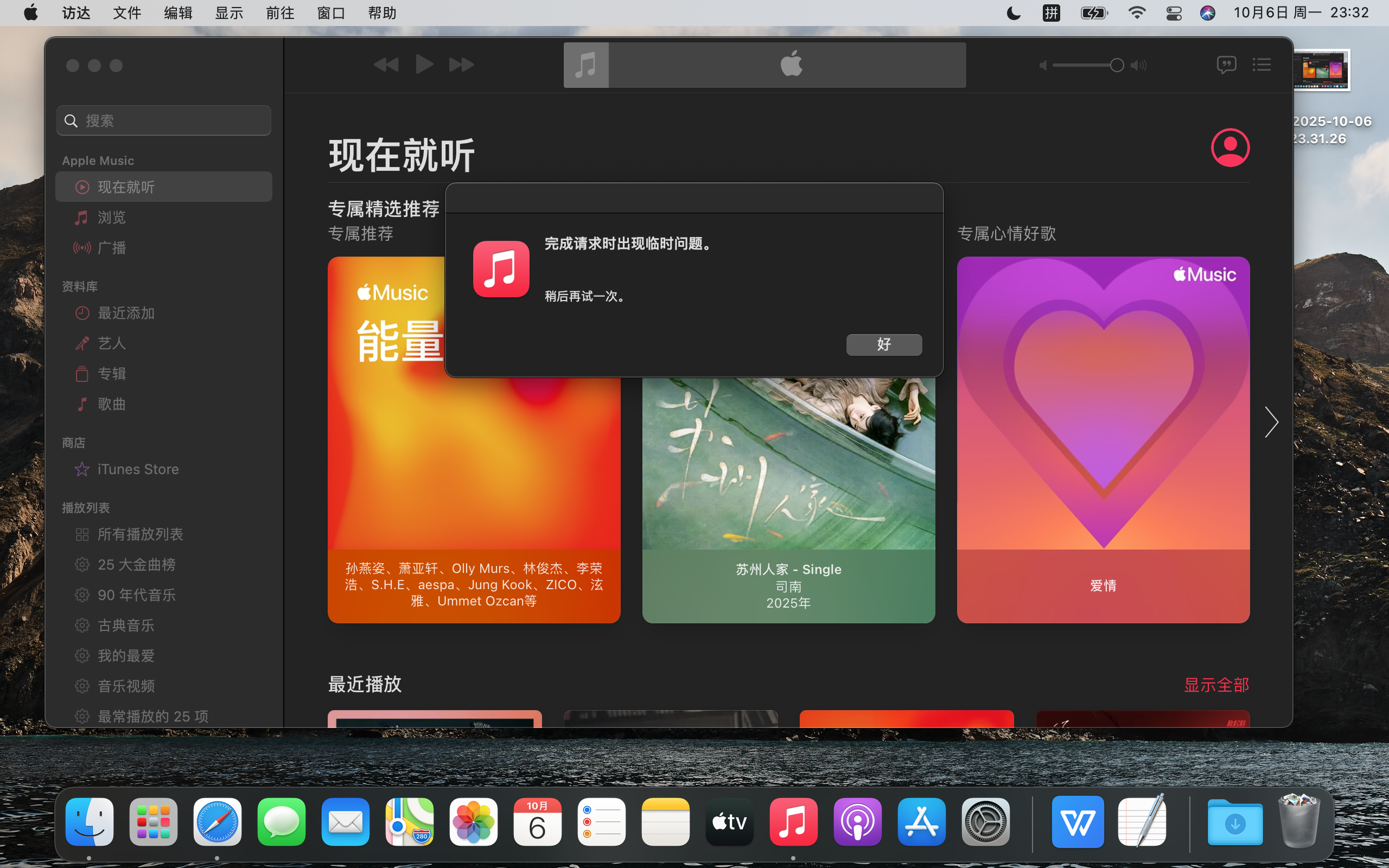Select the 所有播放列表 sidebar item
1389x868 pixels.
[x=140, y=534]
